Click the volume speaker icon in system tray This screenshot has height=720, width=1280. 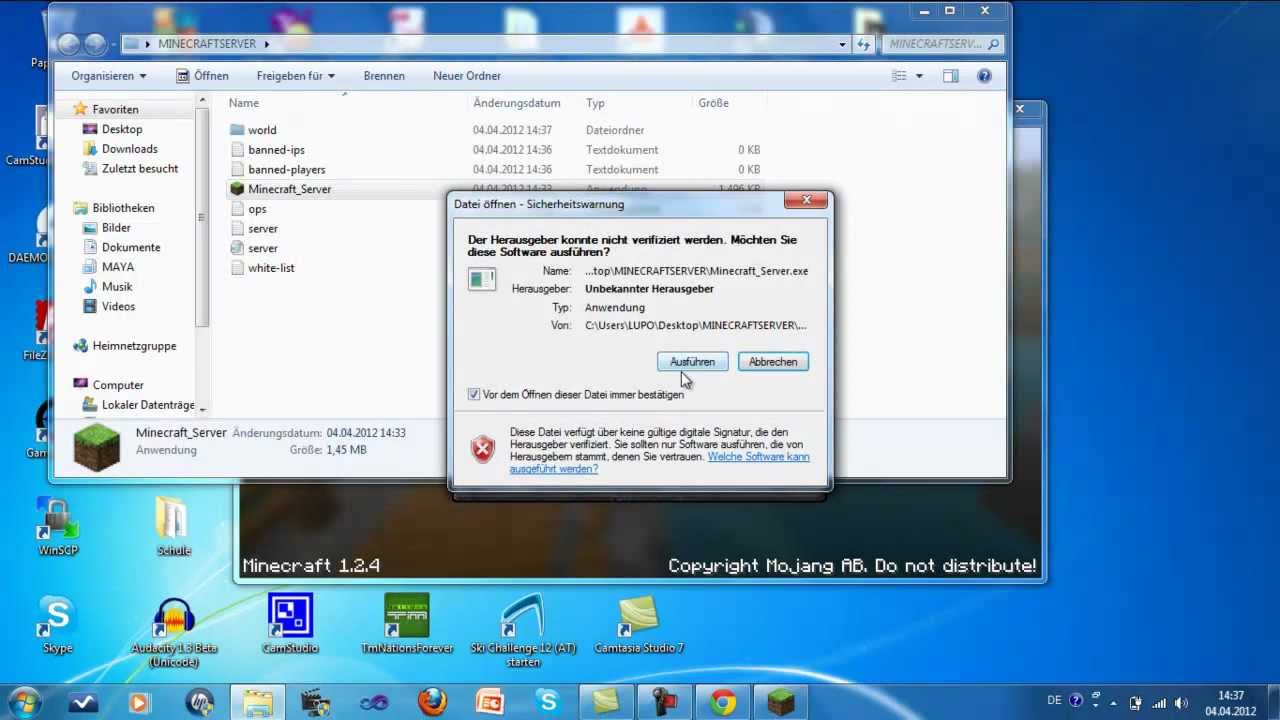(x=1181, y=702)
